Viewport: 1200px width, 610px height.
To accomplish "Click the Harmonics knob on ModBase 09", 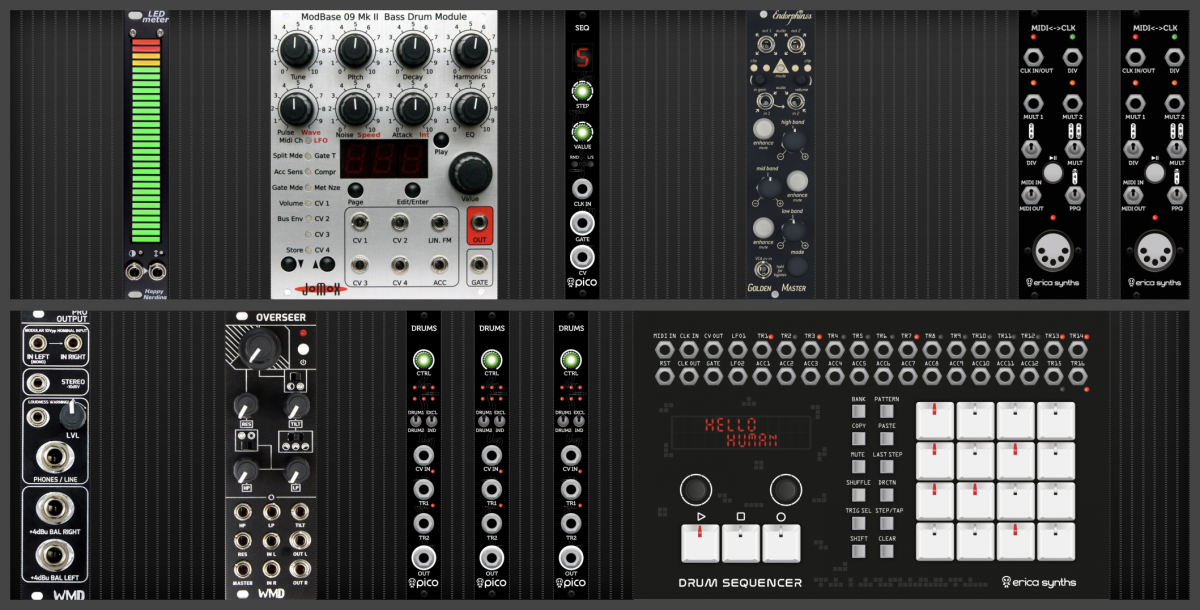I will click(x=469, y=49).
